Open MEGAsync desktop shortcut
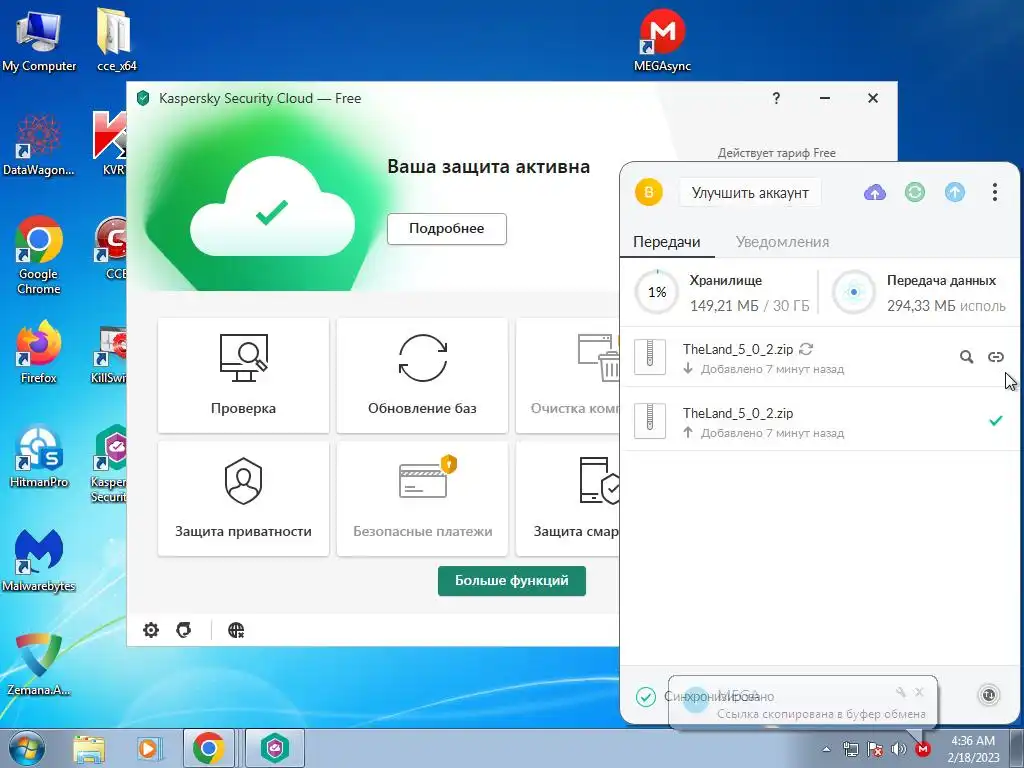Screen dimensions: 1024x768 pos(662,41)
